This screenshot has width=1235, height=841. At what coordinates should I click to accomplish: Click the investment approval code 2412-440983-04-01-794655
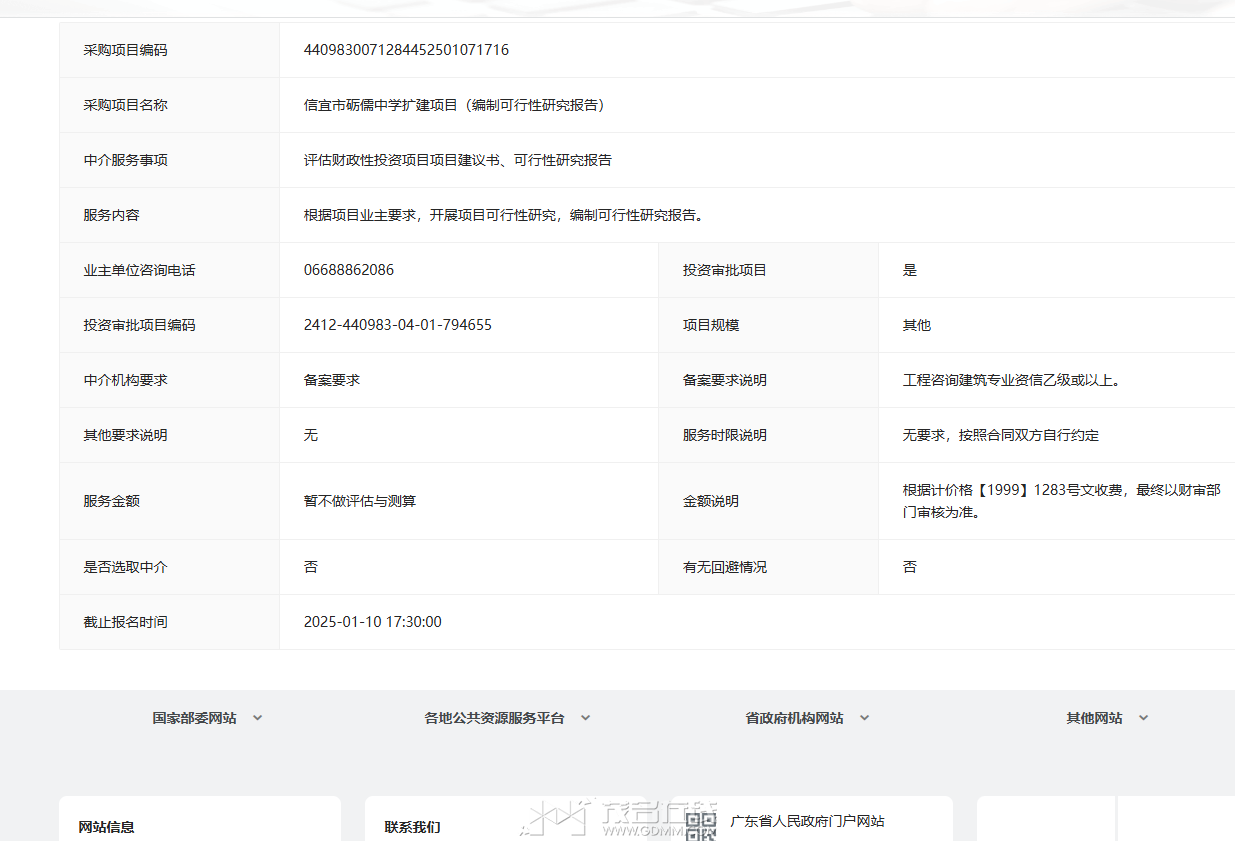397,325
